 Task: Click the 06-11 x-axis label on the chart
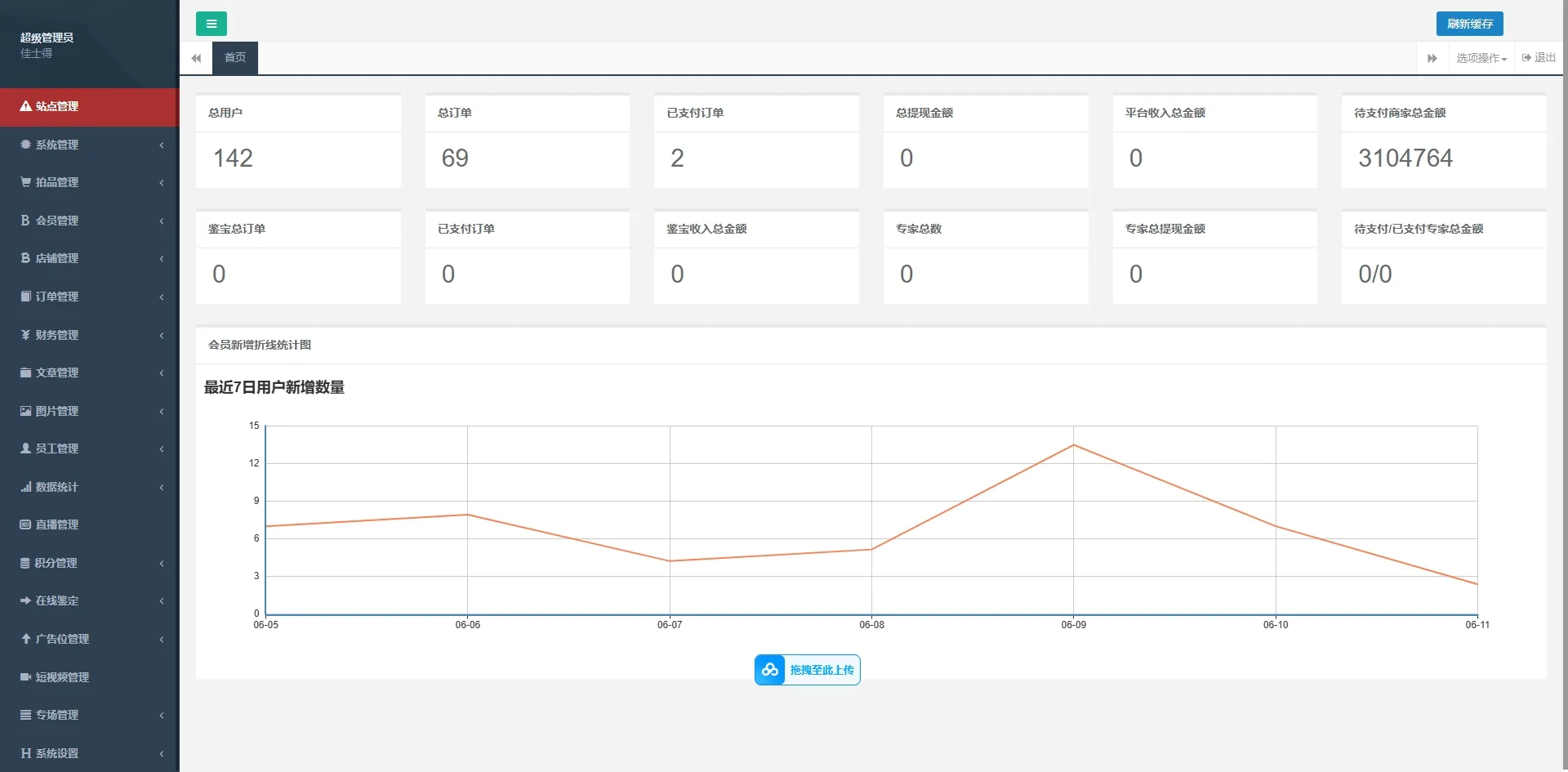click(1477, 625)
